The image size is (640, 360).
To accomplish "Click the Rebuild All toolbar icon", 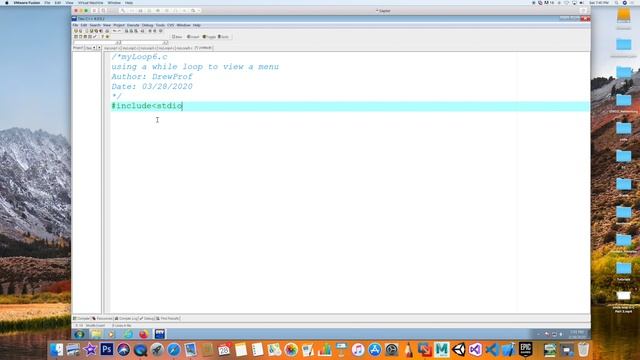I will [90, 37].
